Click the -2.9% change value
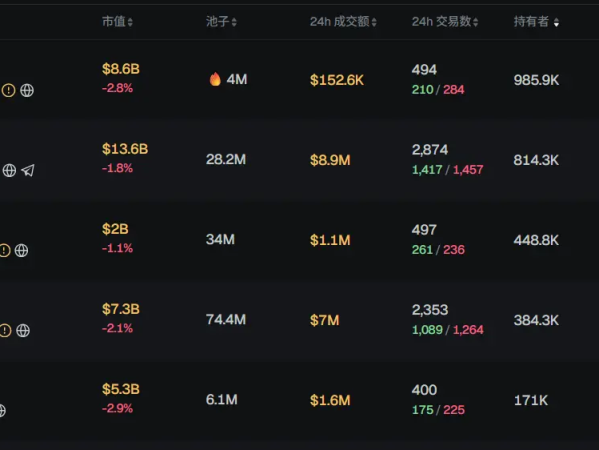The height and width of the screenshot is (450, 599). [117, 408]
